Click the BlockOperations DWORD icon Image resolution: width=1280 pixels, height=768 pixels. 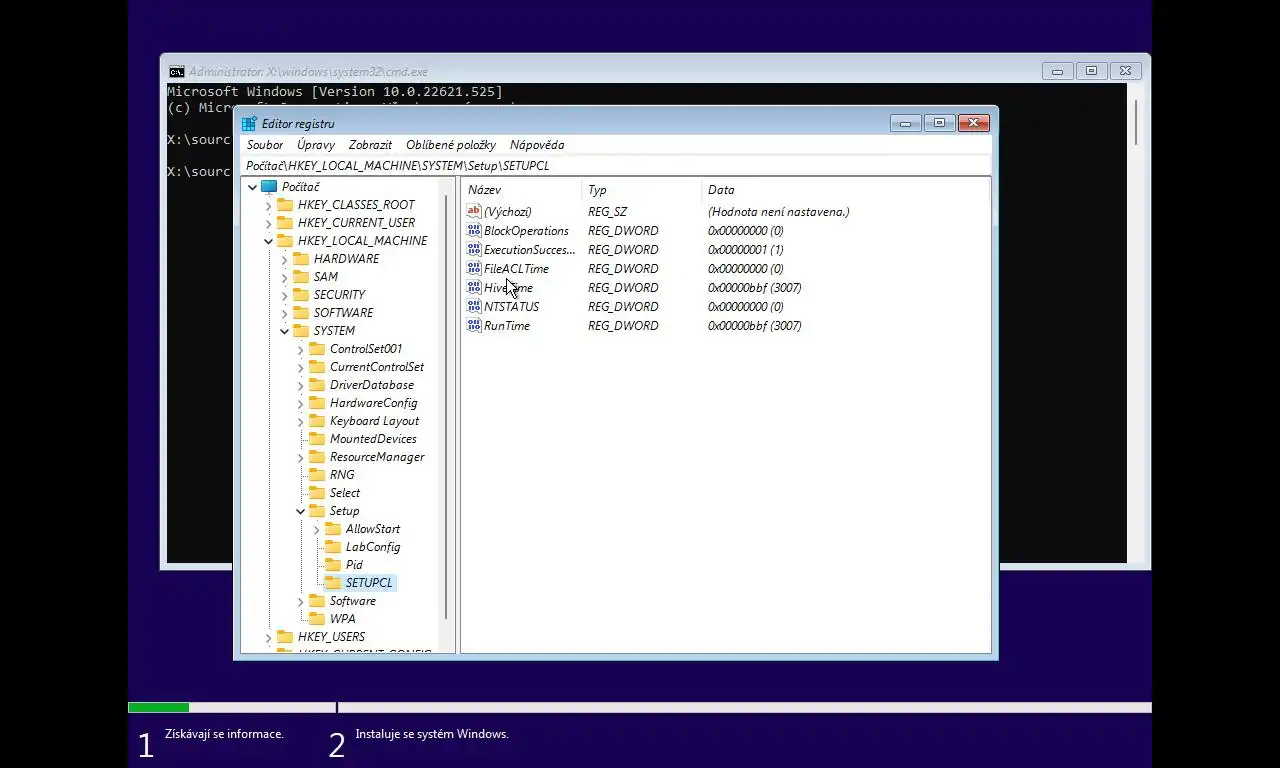tap(474, 230)
